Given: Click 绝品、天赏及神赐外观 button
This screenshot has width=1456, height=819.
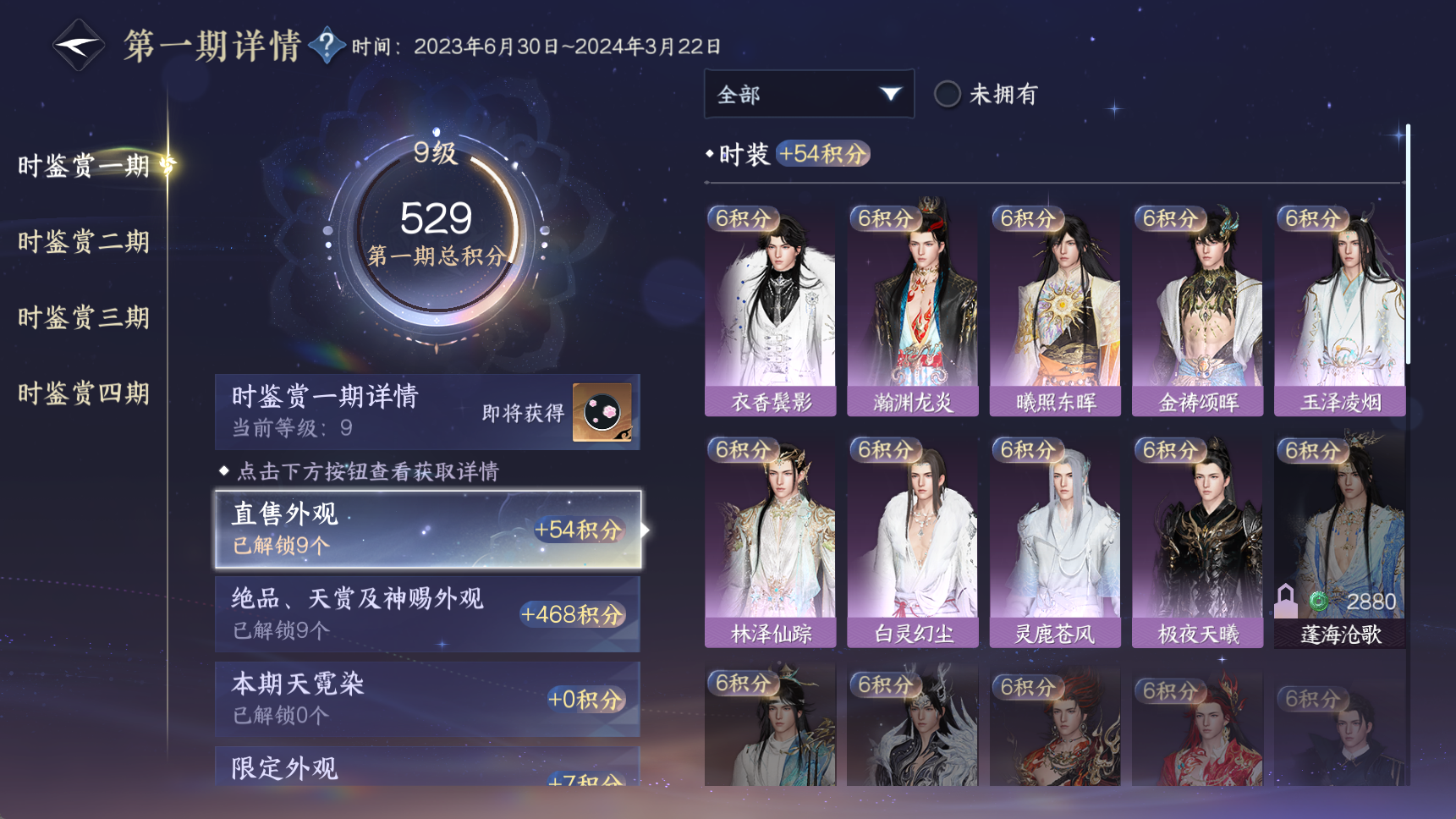Looking at the screenshot, I should point(428,614).
